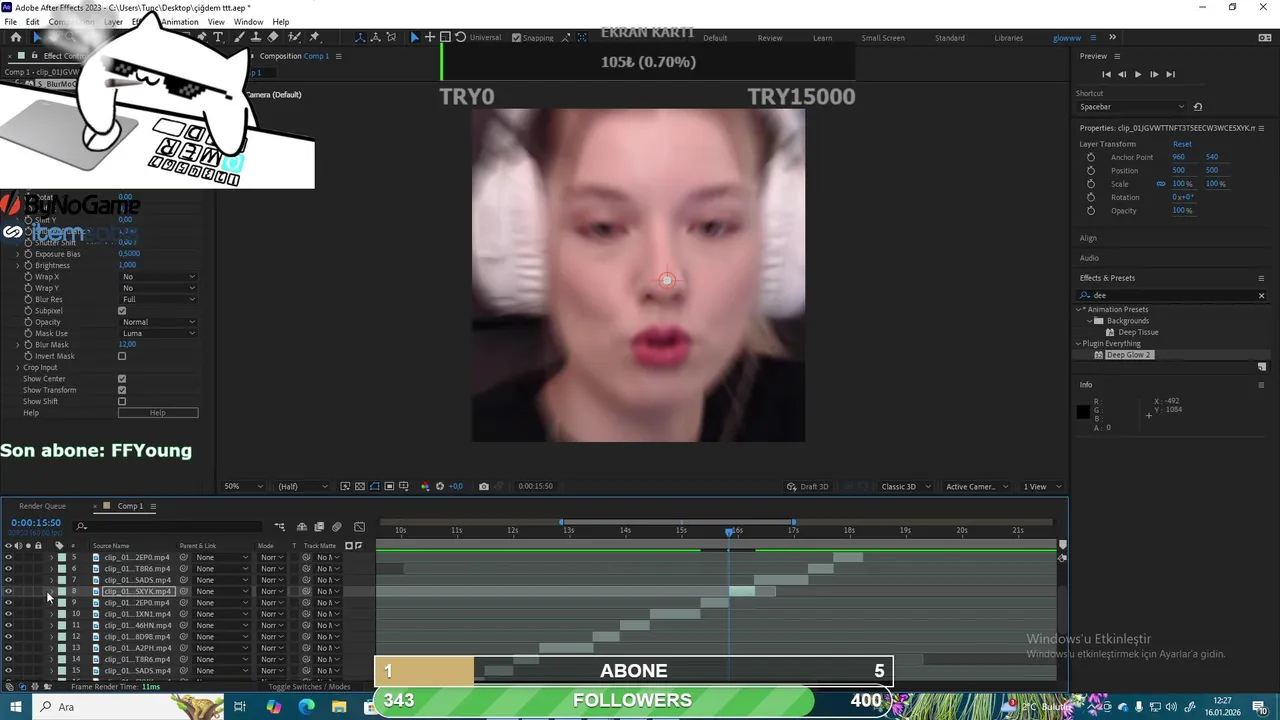The width and height of the screenshot is (1280, 720).
Task: Expand layer 10 clip_01...1XN1.mp4 properties
Action: point(52,614)
